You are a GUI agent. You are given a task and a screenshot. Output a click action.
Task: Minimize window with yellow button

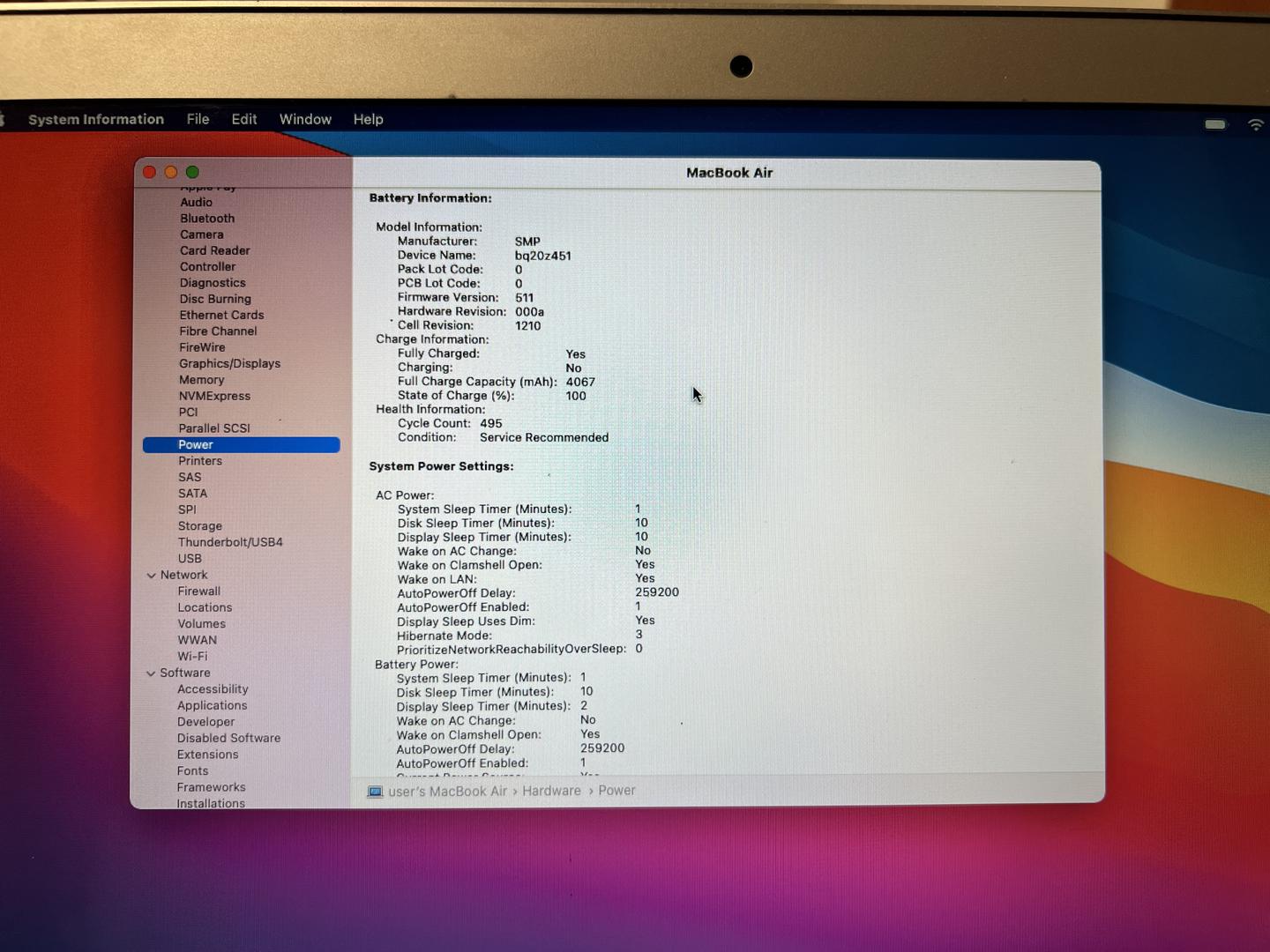click(171, 172)
